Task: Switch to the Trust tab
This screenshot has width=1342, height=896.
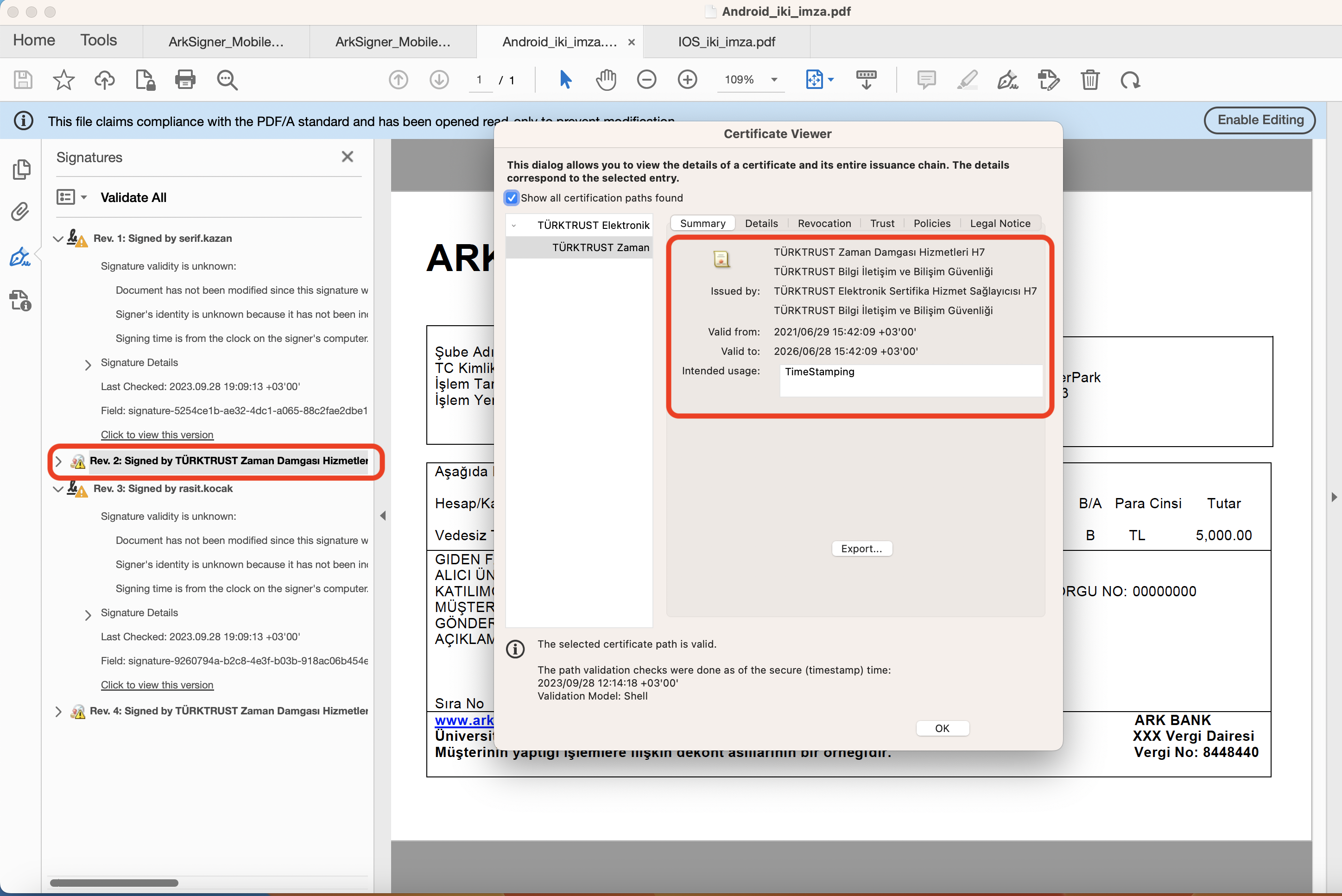Action: (x=882, y=223)
